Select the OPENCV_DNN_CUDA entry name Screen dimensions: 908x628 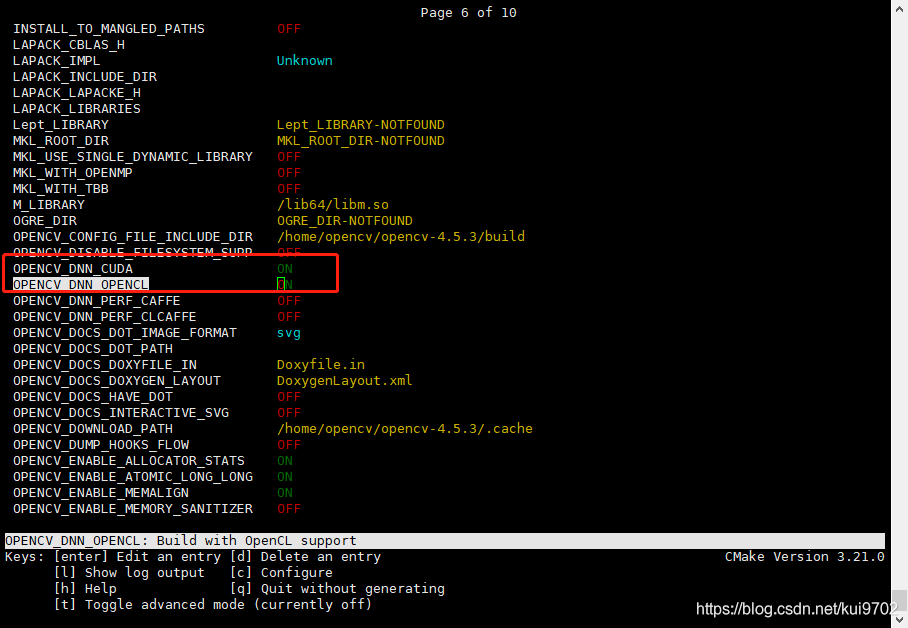(x=73, y=269)
